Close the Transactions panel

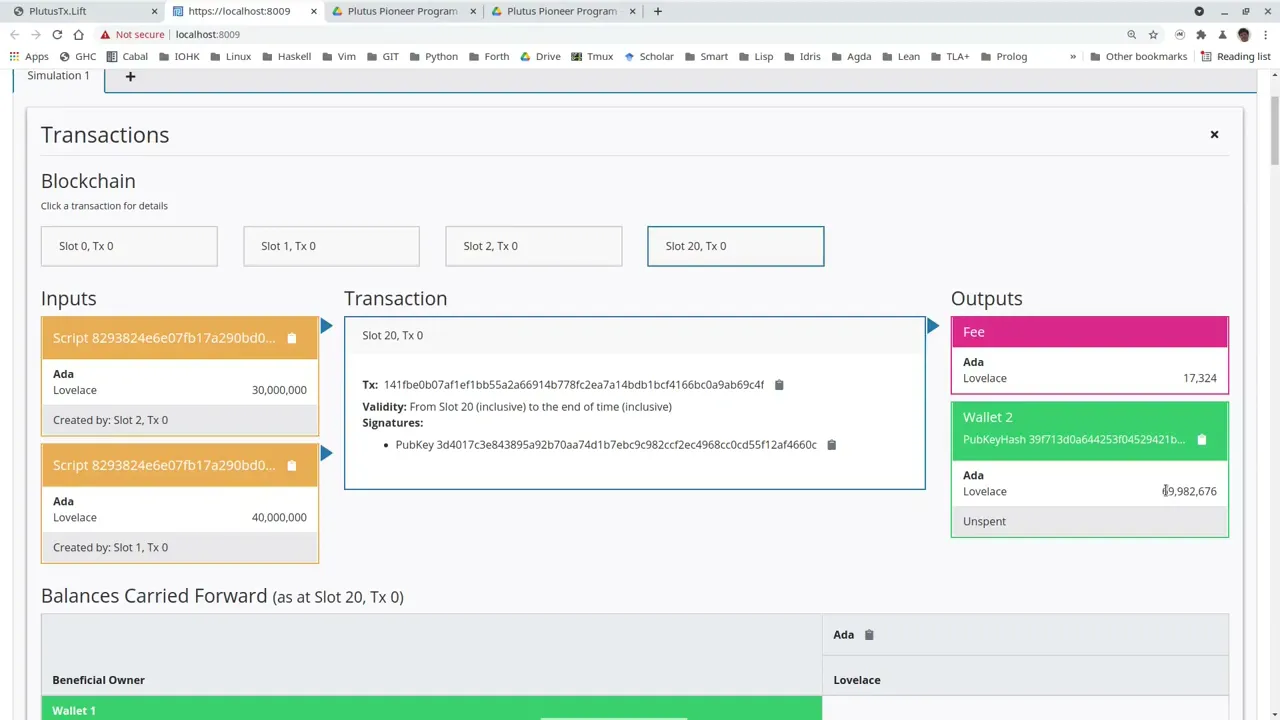(x=1214, y=134)
